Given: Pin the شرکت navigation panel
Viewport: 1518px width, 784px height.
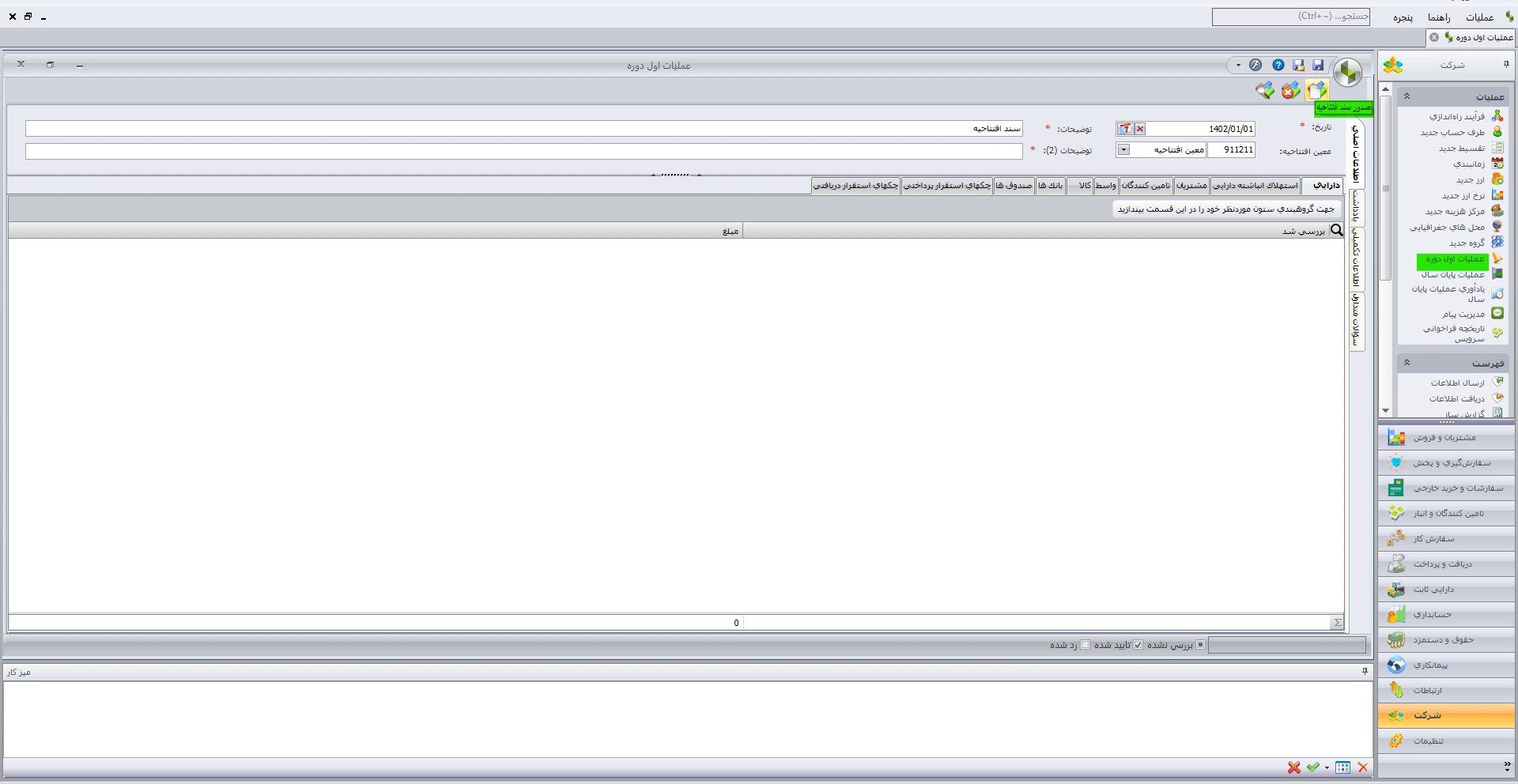Looking at the screenshot, I should pos(1506,65).
